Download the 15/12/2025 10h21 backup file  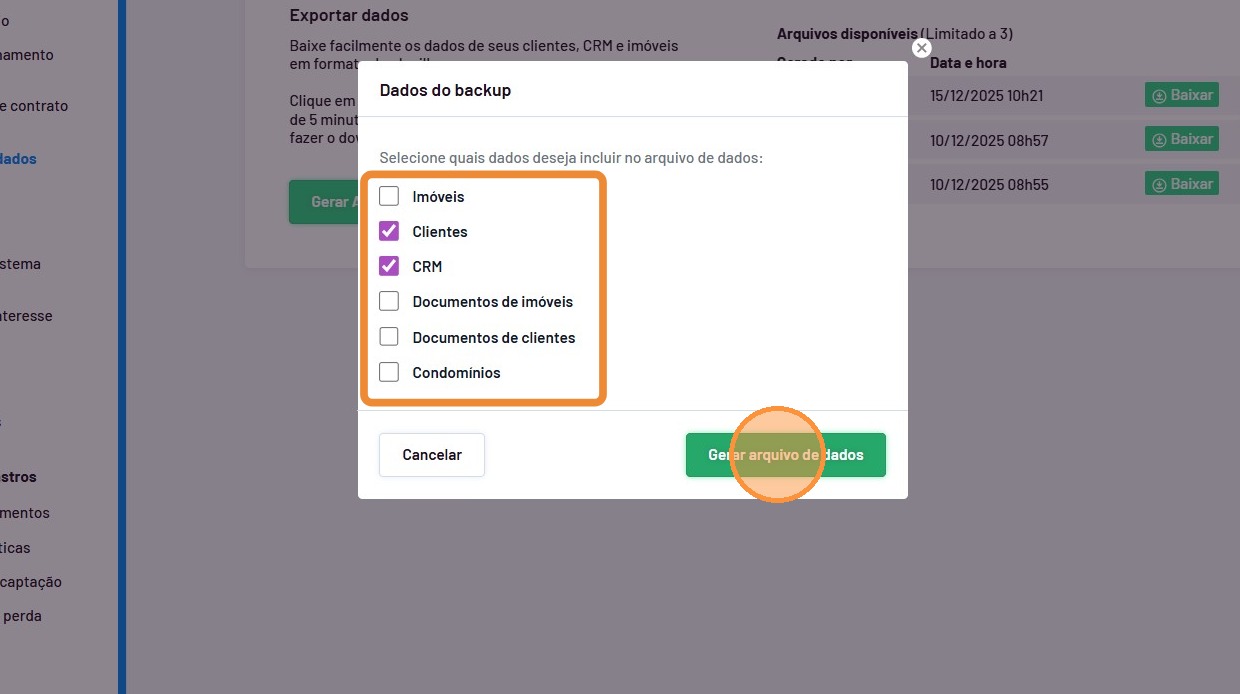(1181, 96)
